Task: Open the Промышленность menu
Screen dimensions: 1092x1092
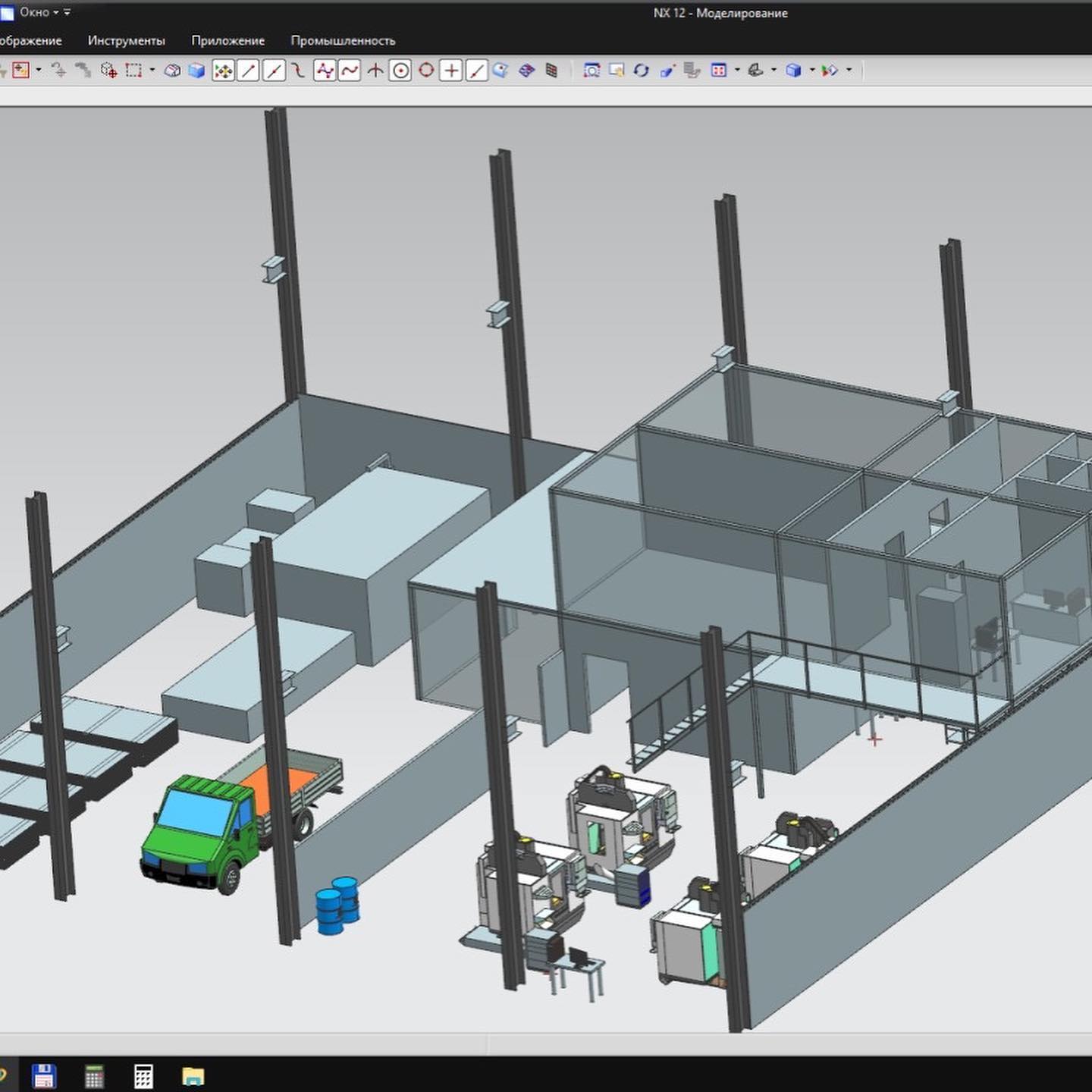Action: click(343, 41)
